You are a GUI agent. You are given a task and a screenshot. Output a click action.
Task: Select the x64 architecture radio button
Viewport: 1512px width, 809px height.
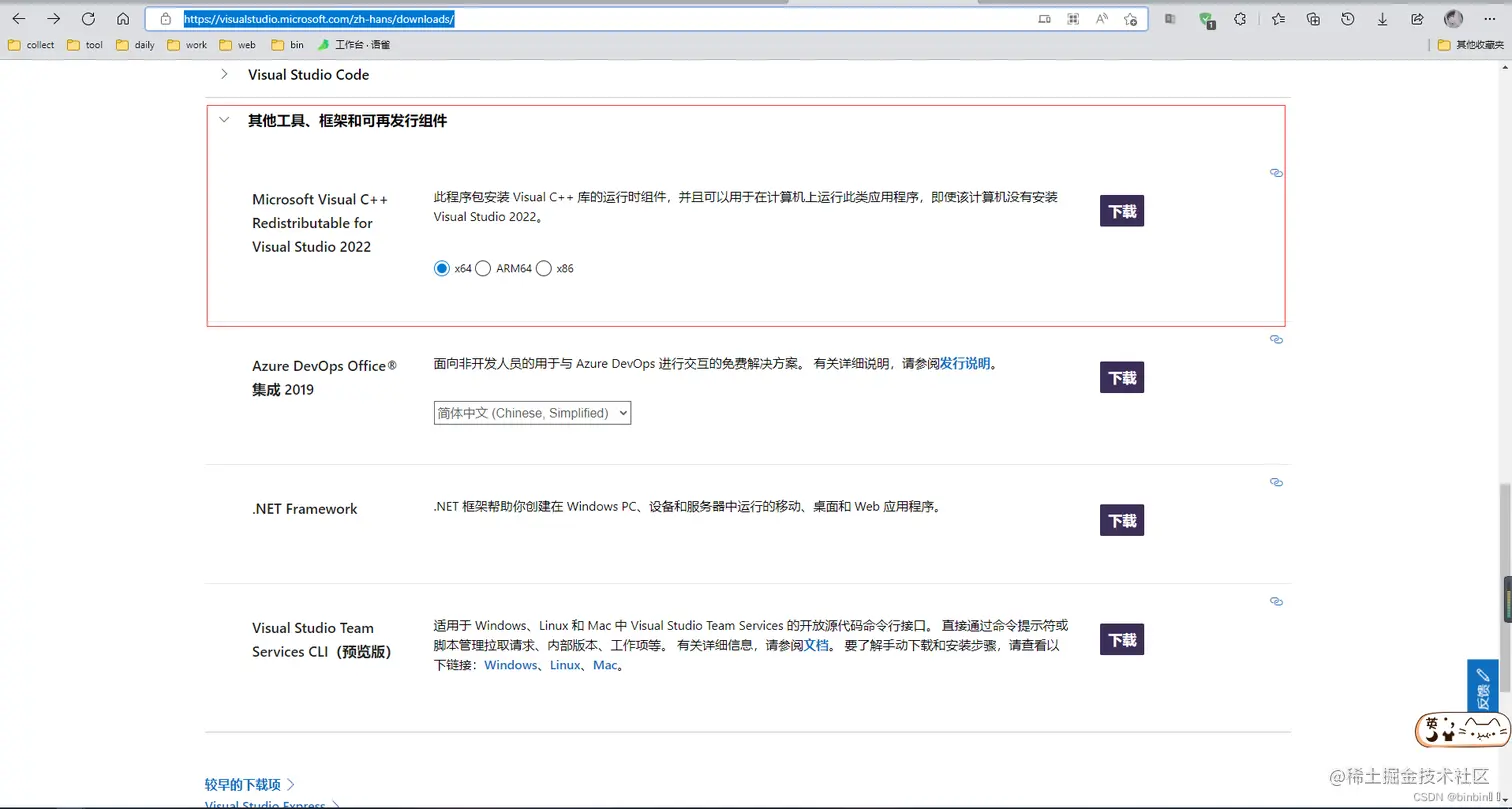click(442, 268)
